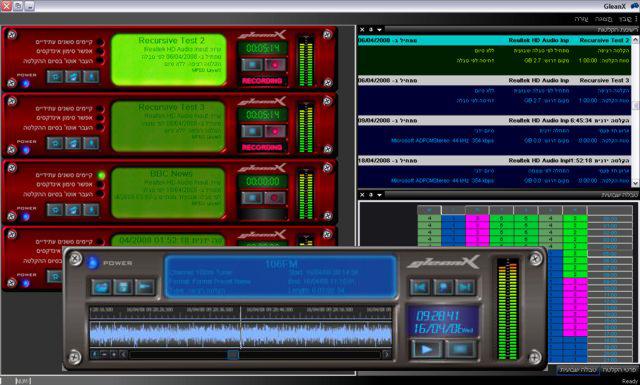Stop playback in the gray 106FM player
Screen dimensions: 640x385
[460, 349]
